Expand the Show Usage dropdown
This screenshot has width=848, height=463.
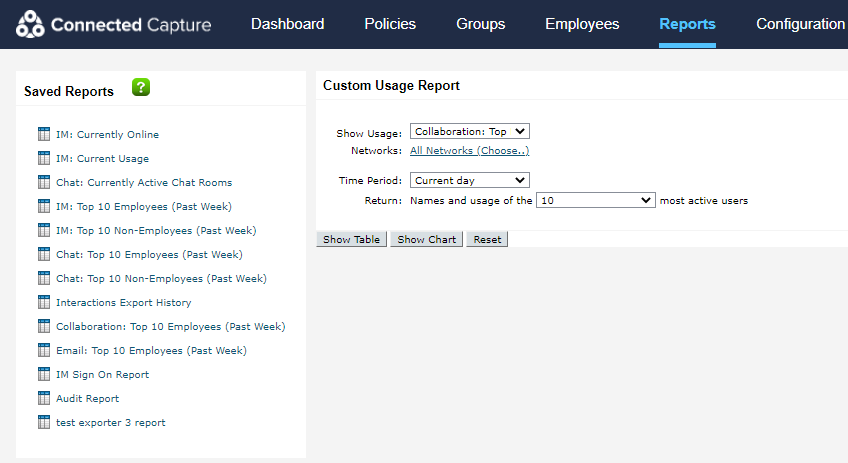(469, 131)
